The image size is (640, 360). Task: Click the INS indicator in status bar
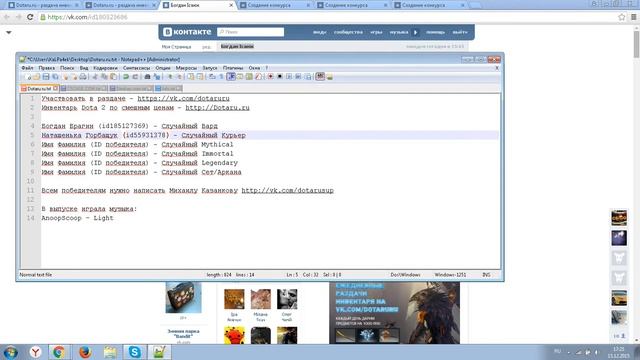click(x=487, y=275)
